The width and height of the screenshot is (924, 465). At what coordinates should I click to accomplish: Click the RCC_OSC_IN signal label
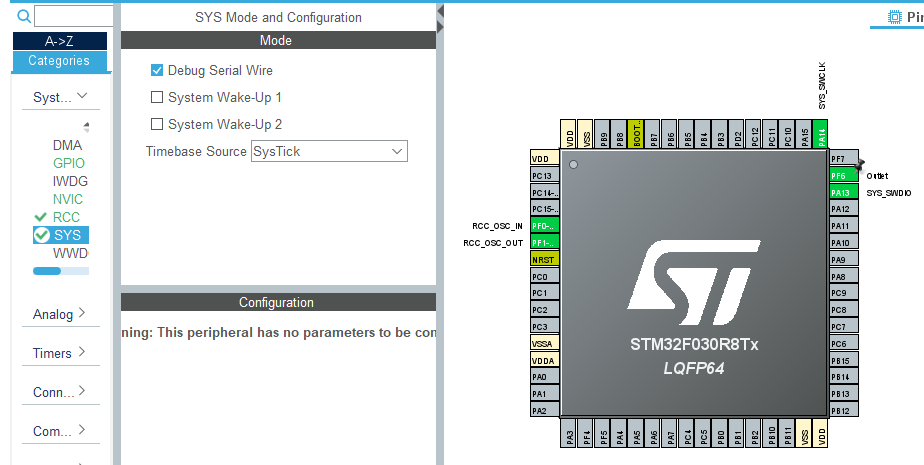tap(497, 226)
